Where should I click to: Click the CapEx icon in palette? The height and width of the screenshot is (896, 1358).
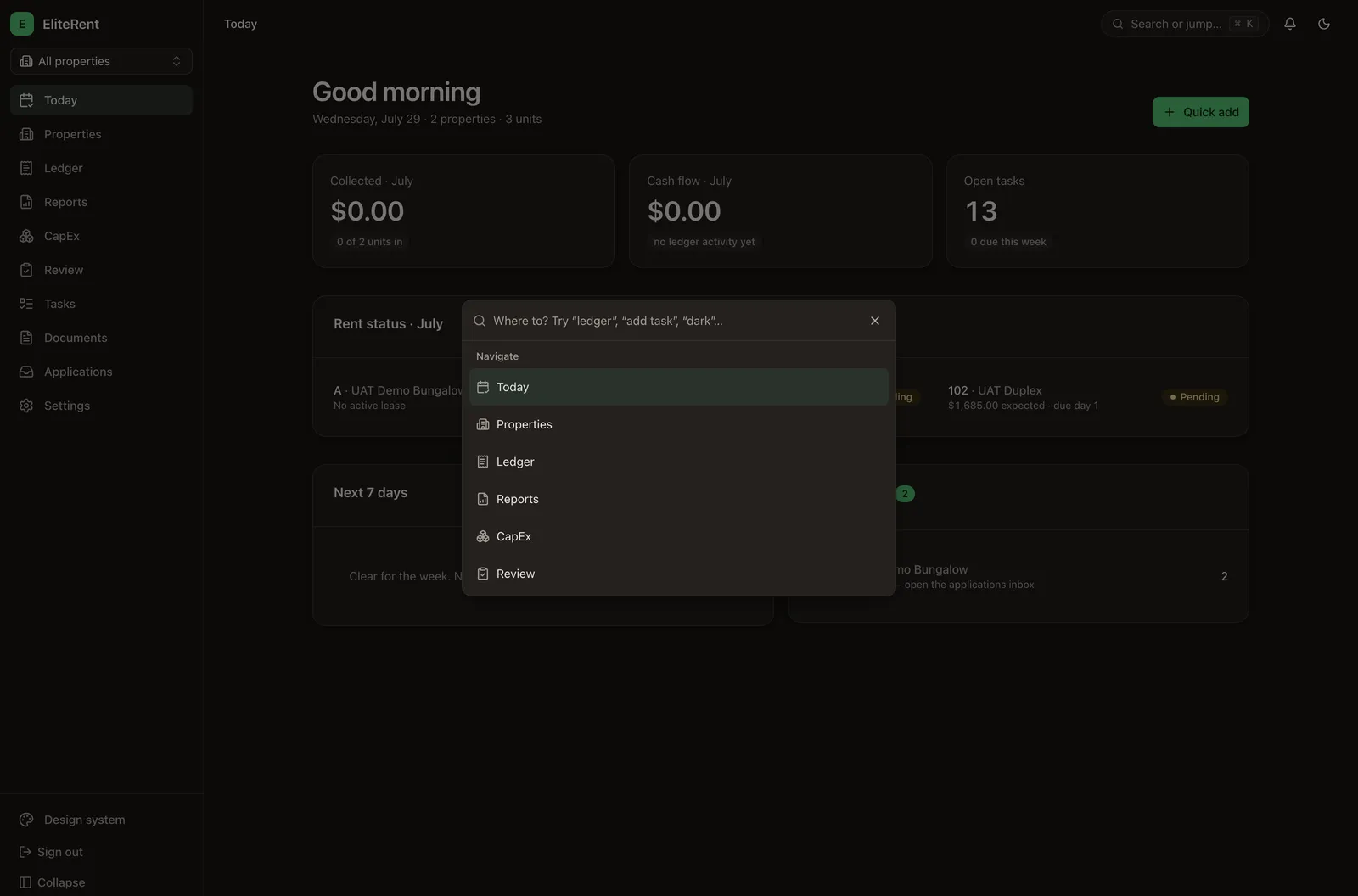(483, 536)
